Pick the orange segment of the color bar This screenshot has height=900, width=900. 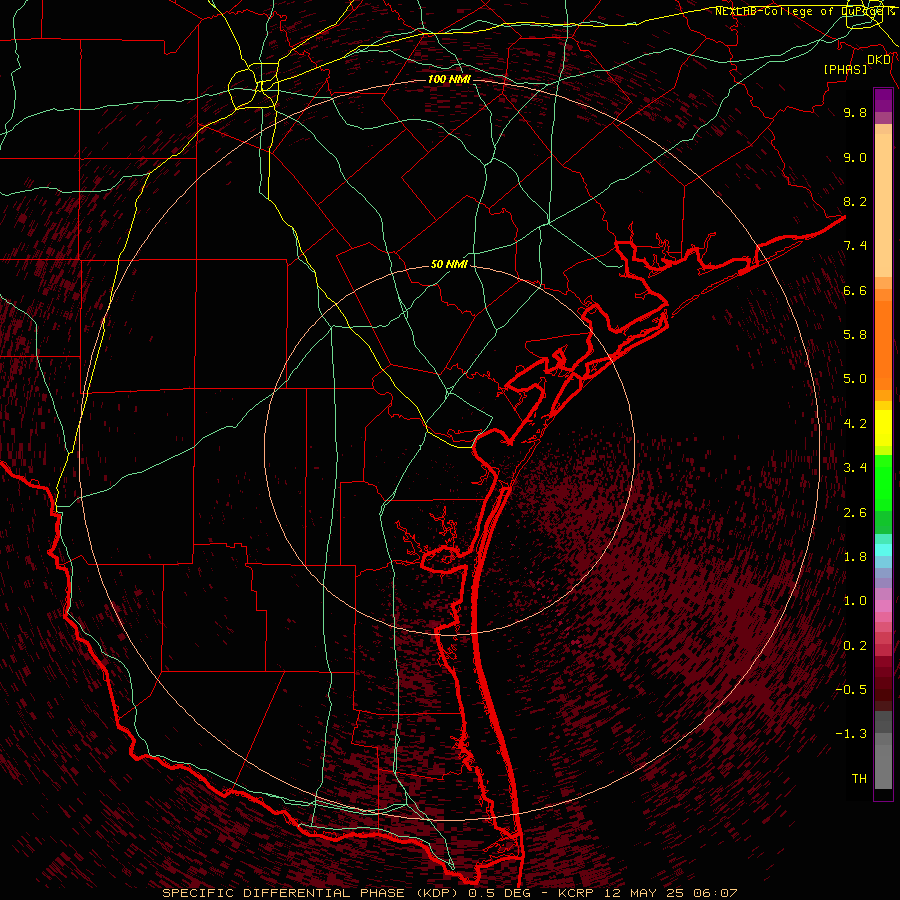pyautogui.click(x=883, y=344)
